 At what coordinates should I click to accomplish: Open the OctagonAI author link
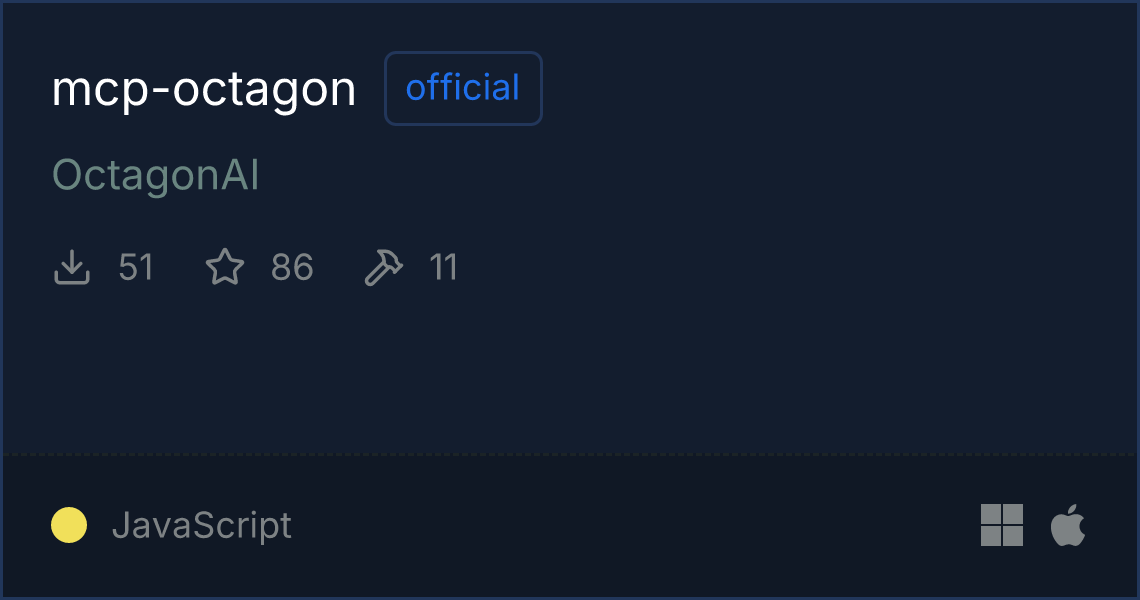156,174
